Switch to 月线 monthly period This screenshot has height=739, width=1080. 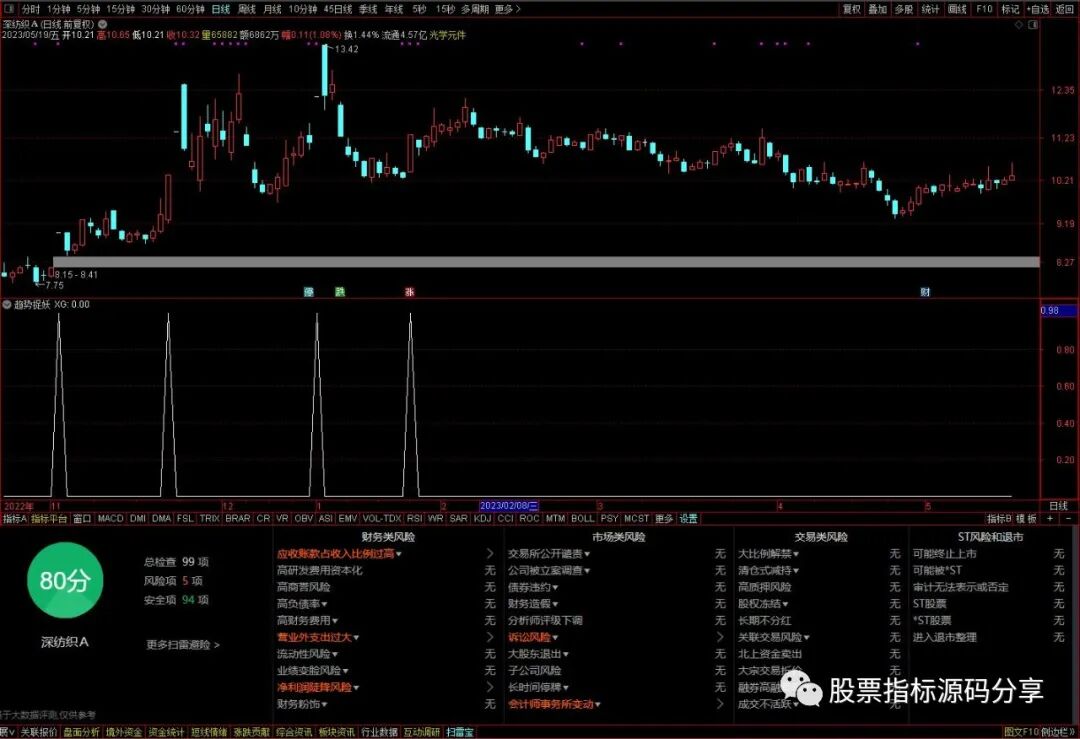point(273,9)
